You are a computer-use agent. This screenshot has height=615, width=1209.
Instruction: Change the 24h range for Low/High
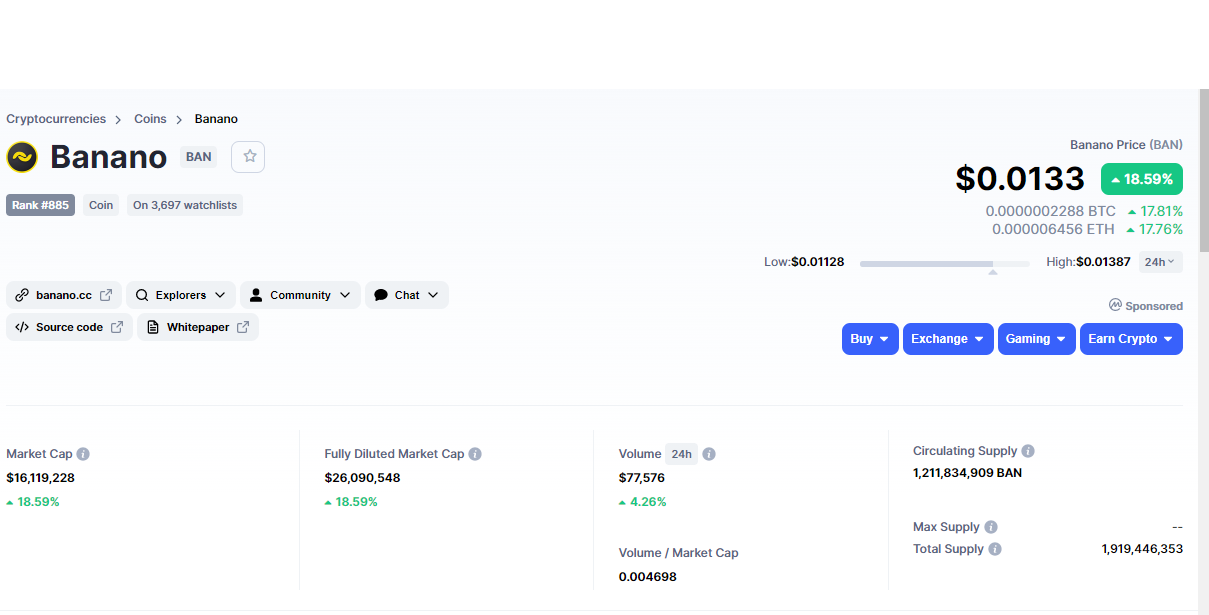pos(1161,262)
